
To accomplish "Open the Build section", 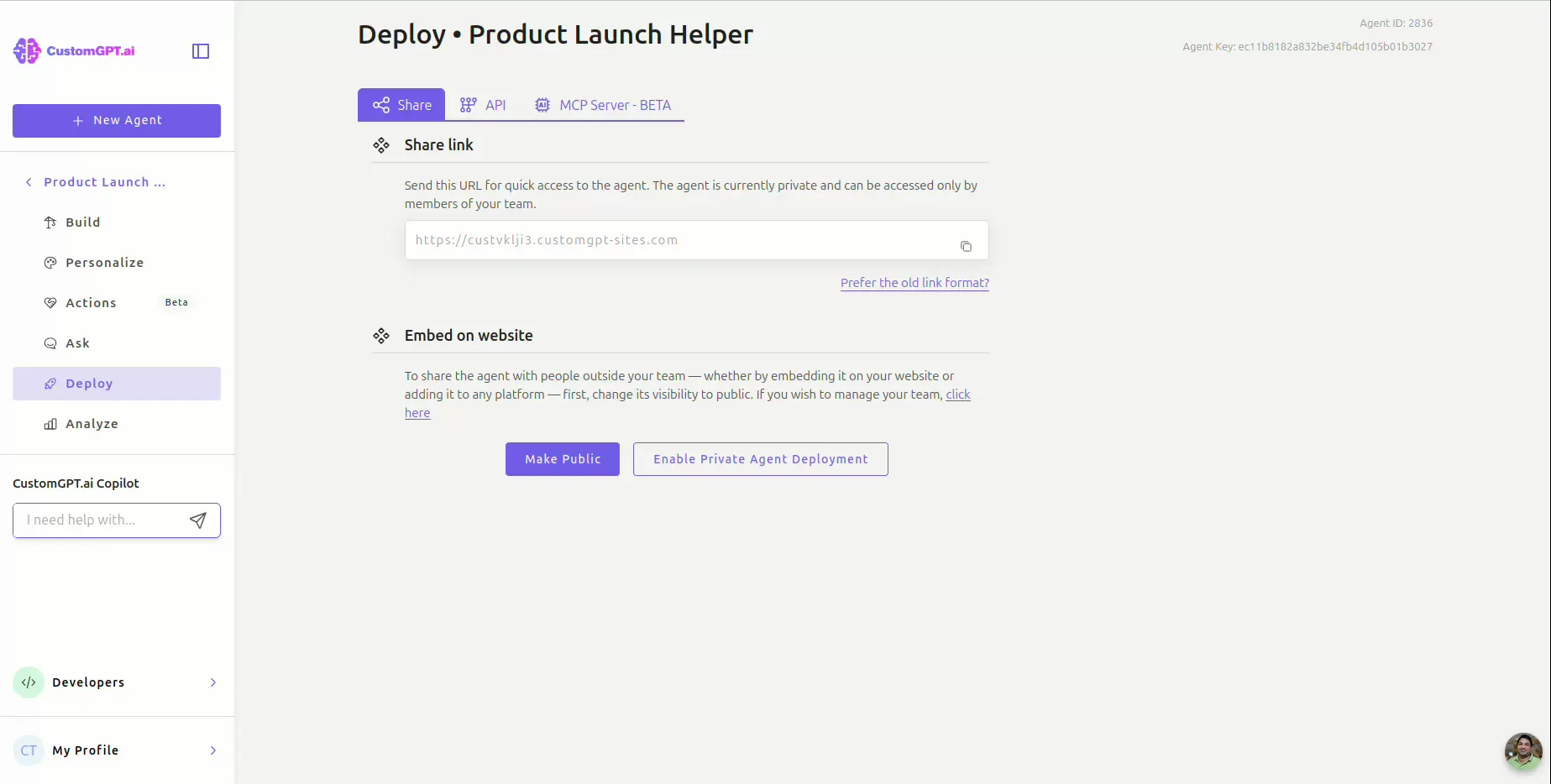I will point(117,222).
